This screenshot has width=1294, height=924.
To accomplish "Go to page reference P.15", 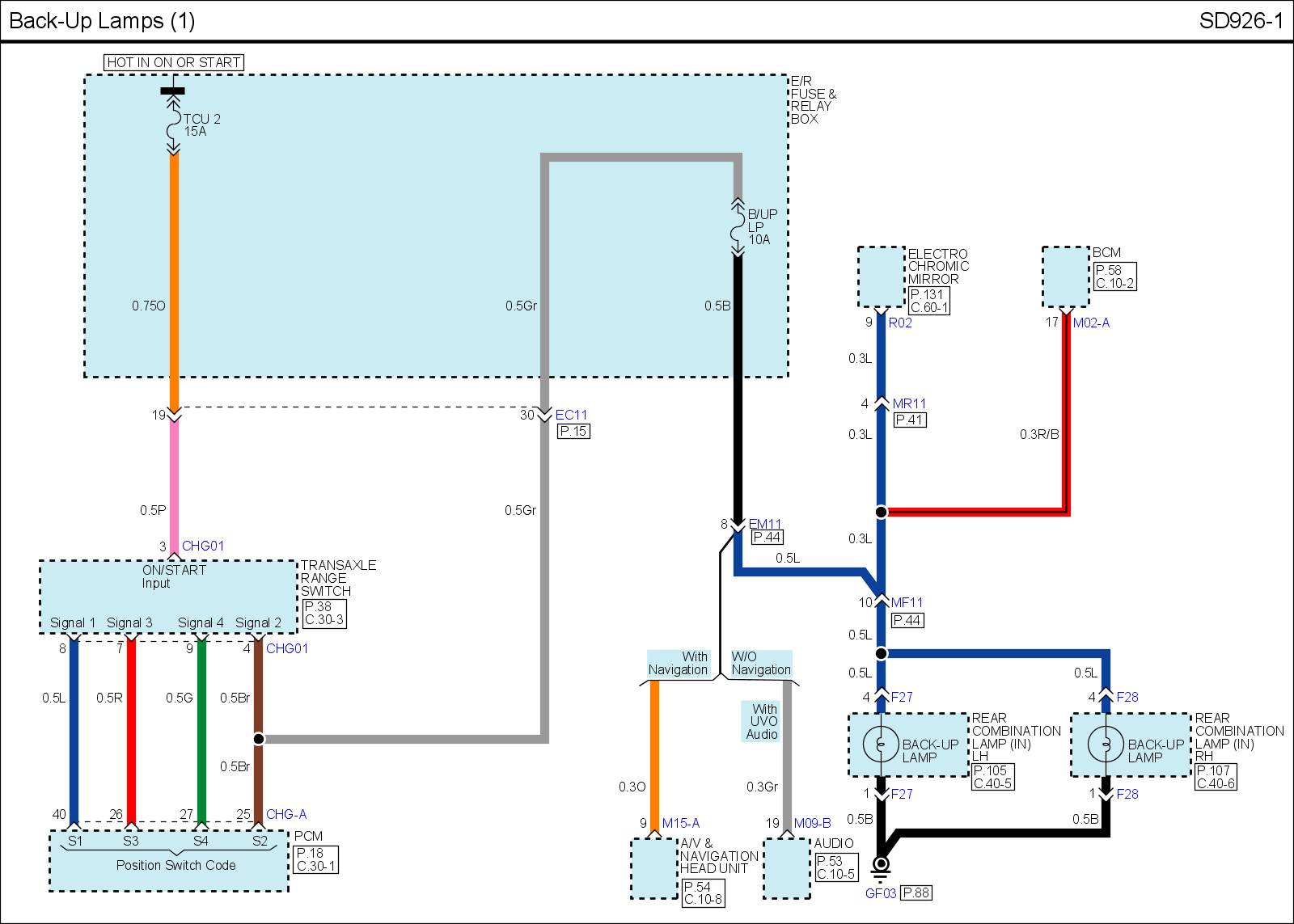I will tap(574, 431).
